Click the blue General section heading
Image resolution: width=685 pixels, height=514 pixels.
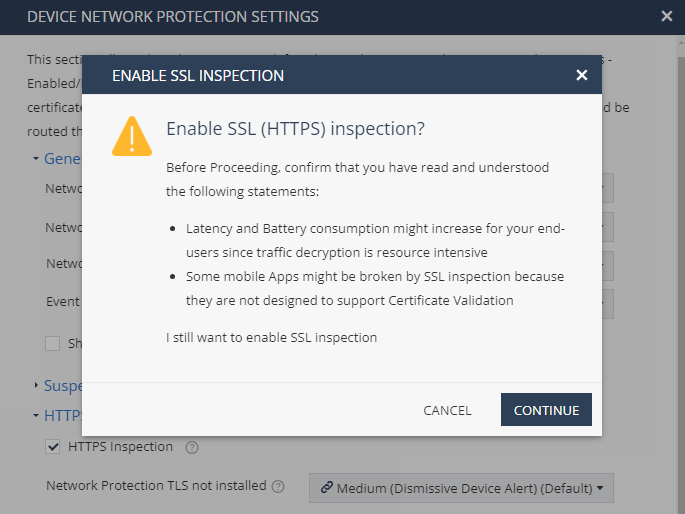click(62, 159)
